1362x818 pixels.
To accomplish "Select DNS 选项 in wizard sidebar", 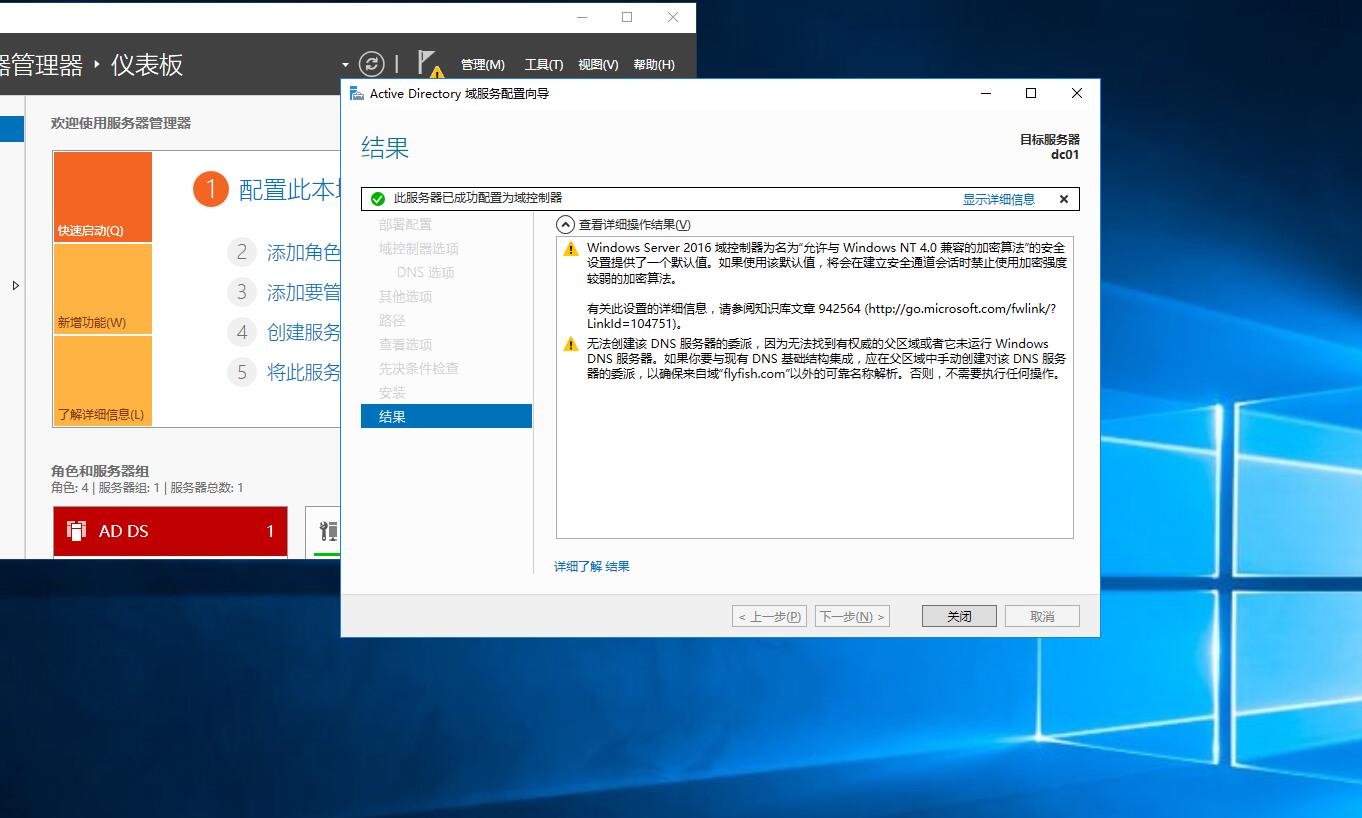I will pyautogui.click(x=425, y=272).
